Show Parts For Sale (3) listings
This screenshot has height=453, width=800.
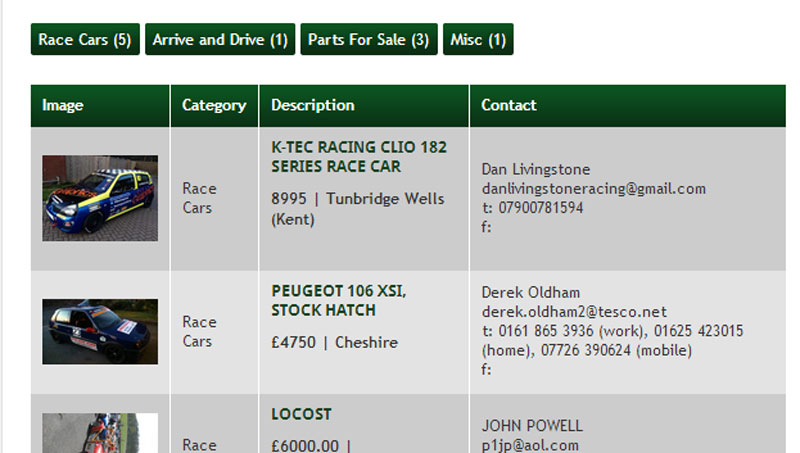pyautogui.click(x=369, y=39)
